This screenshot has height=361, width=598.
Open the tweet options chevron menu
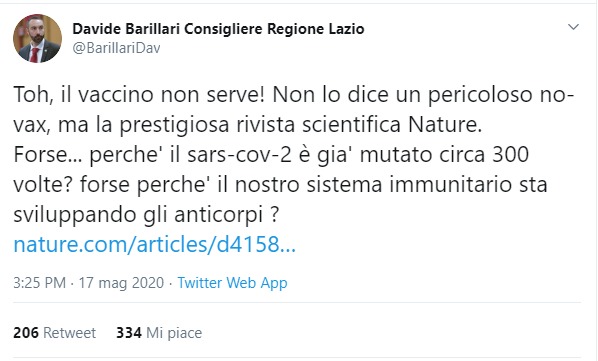(573, 27)
